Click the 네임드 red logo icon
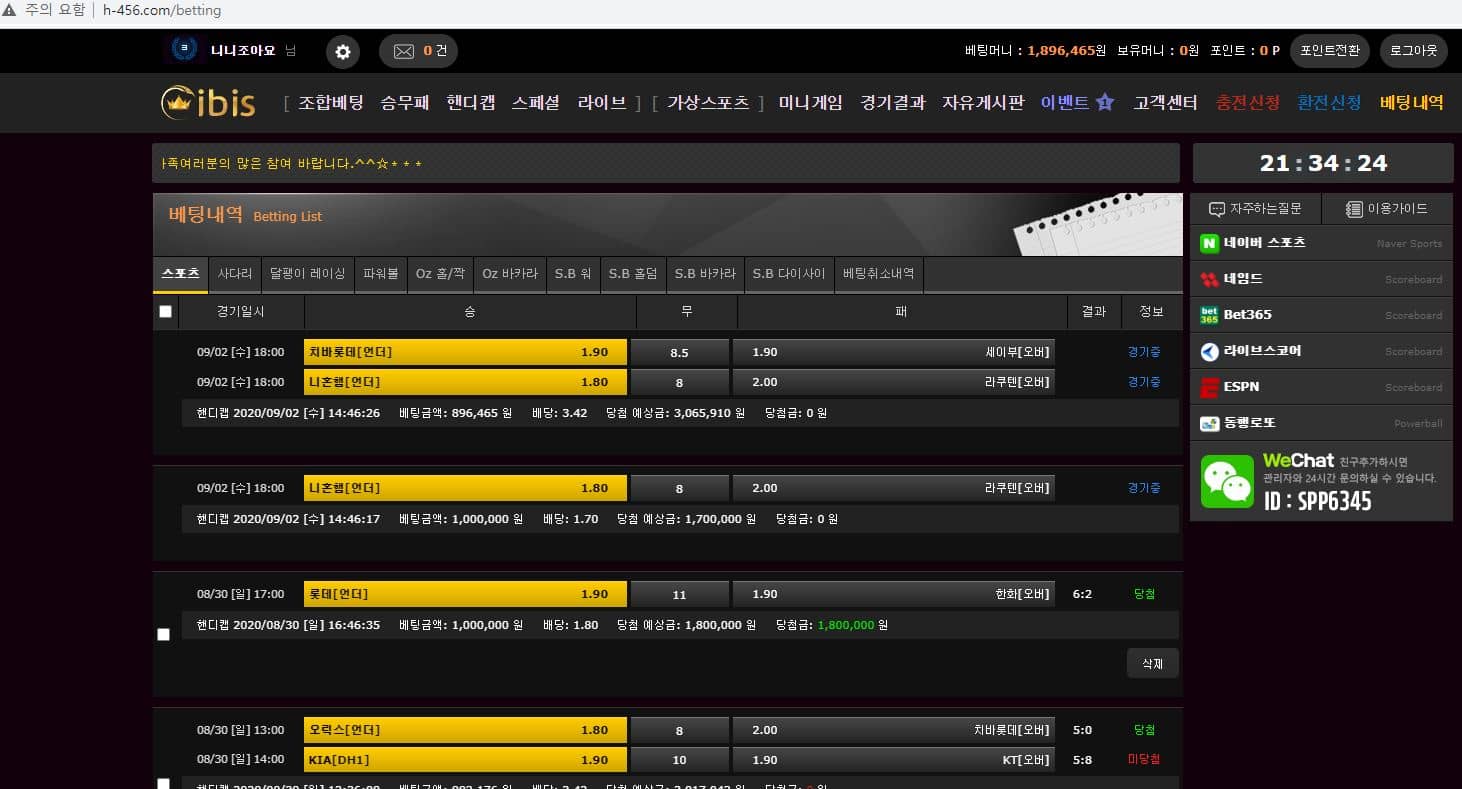The image size is (1462, 789). pos(1210,279)
